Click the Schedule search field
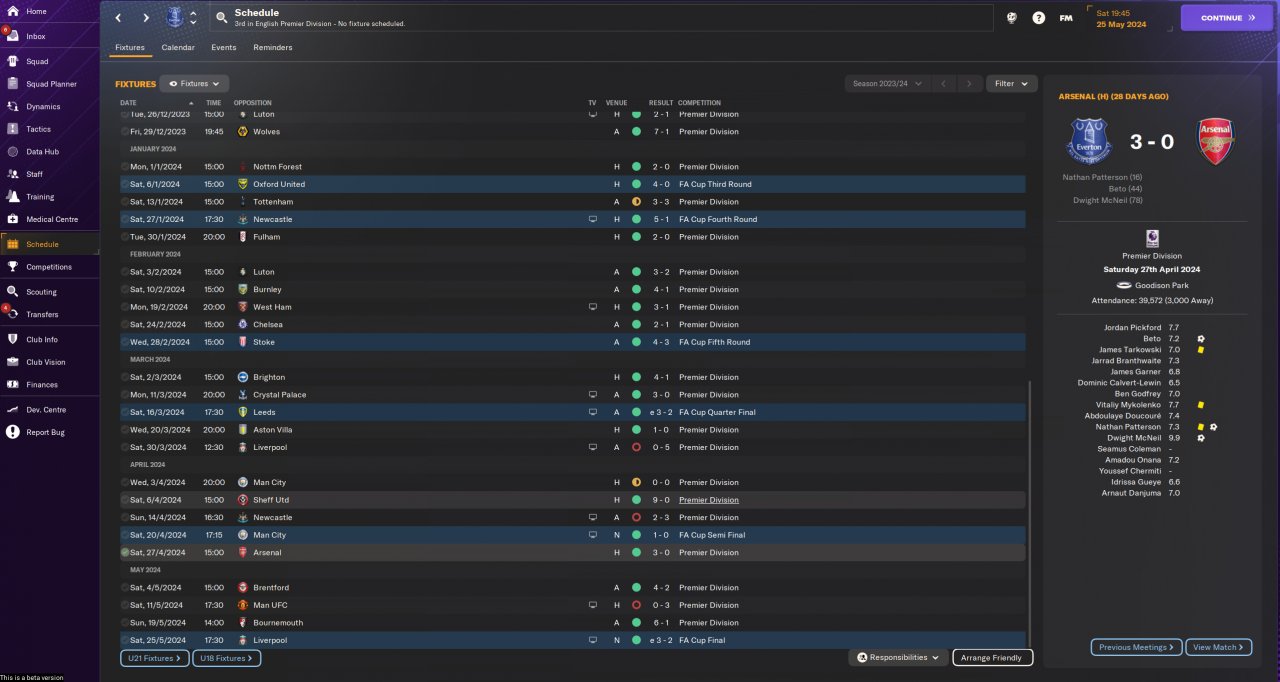This screenshot has width=1280, height=682. tap(601, 17)
